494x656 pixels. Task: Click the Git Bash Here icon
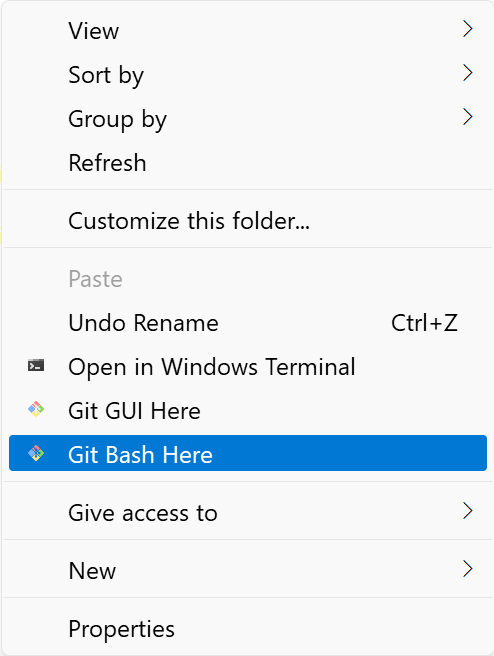pos(36,453)
